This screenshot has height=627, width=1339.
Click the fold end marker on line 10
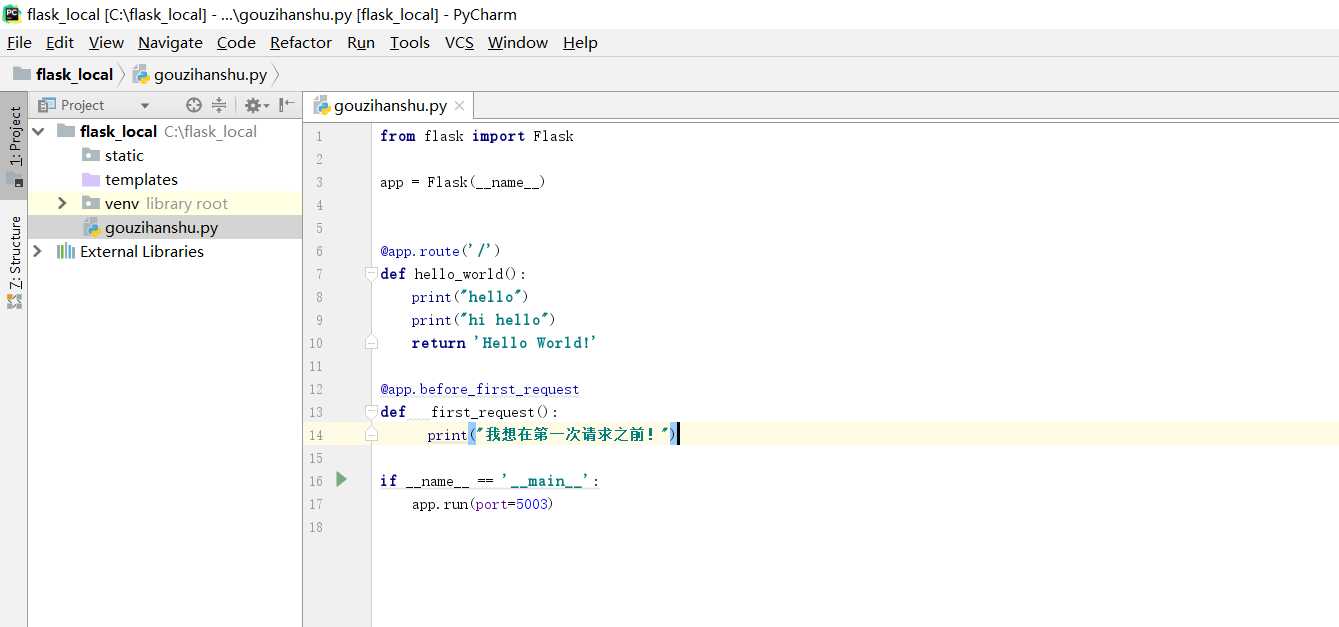pyautogui.click(x=371, y=342)
